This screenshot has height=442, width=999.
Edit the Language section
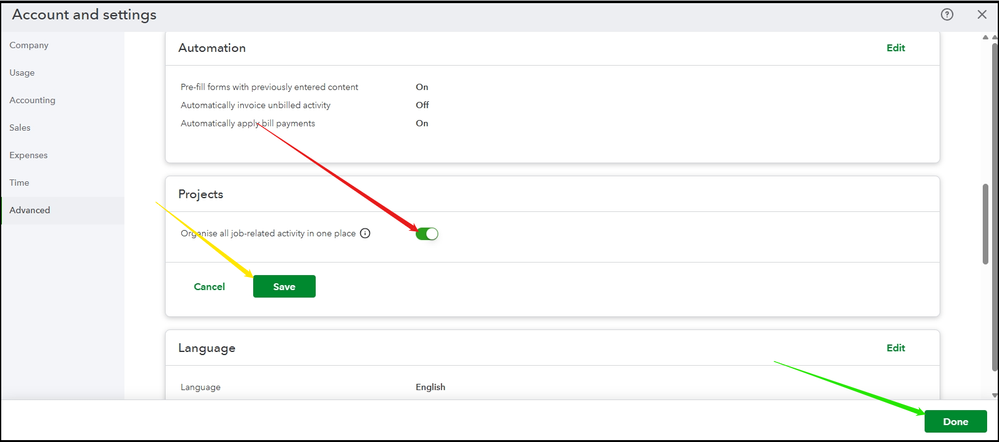click(895, 348)
